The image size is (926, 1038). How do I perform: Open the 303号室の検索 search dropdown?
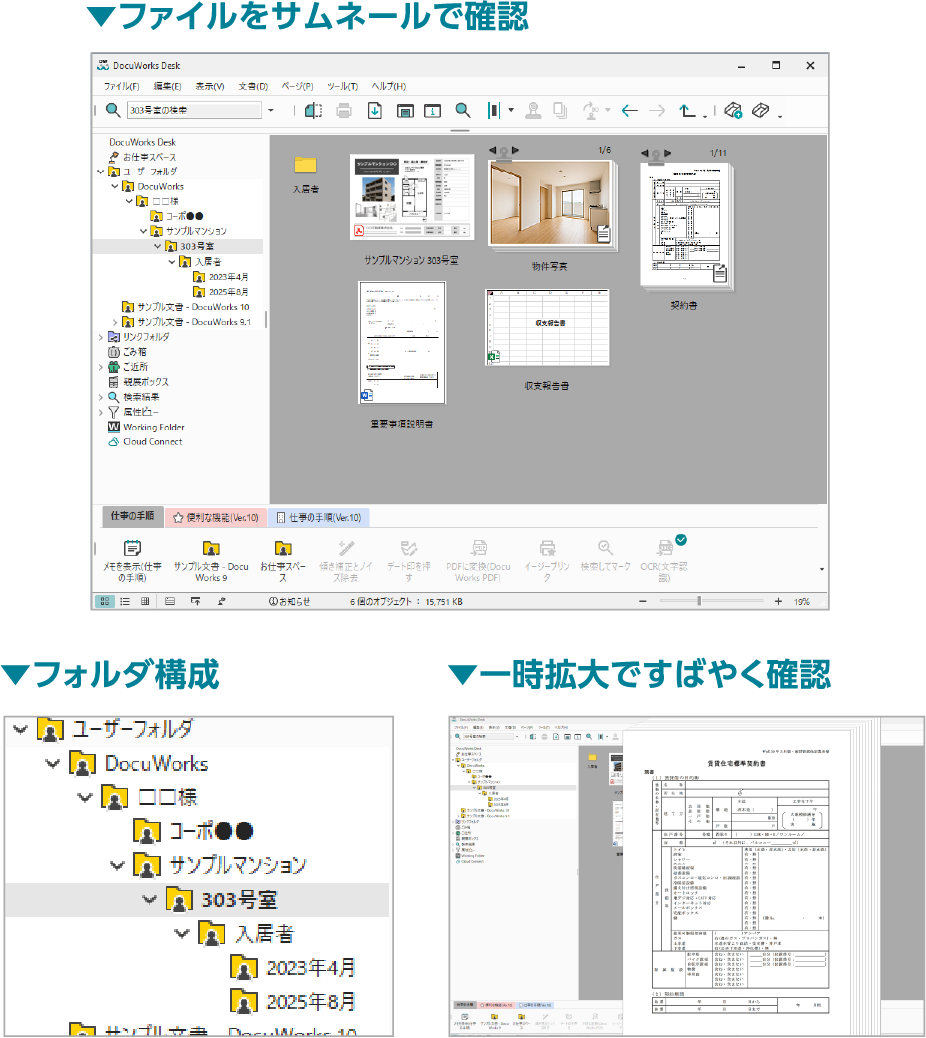[271, 111]
